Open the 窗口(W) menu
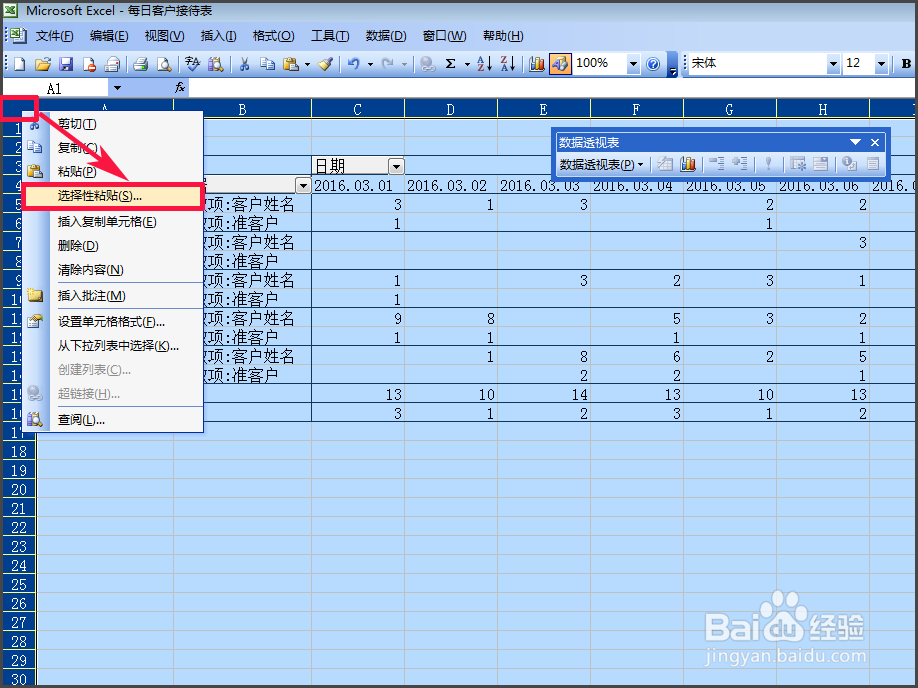918x688 pixels. (x=444, y=36)
